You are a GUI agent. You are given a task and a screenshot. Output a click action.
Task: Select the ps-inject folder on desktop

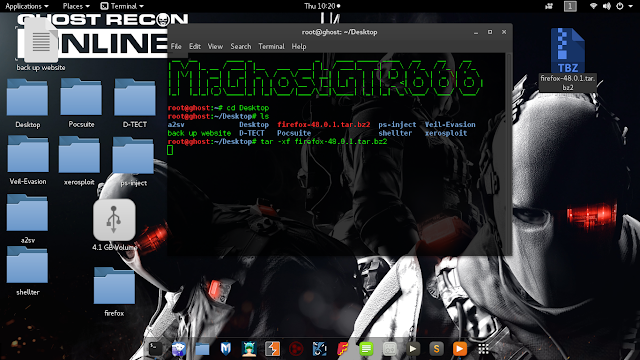pyautogui.click(x=133, y=162)
